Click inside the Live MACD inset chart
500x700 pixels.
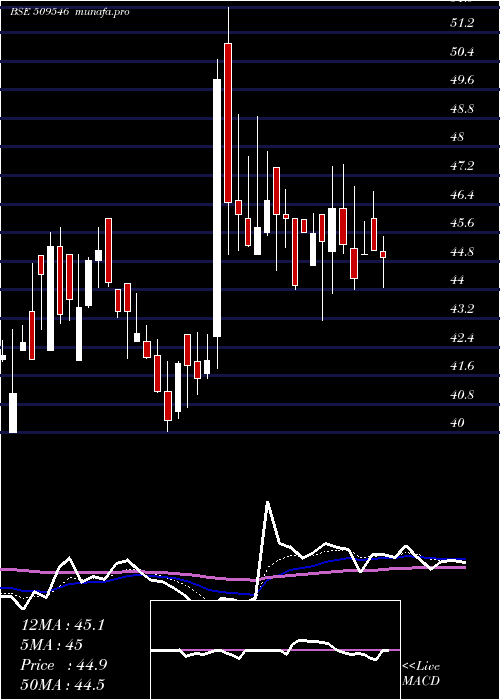pos(275,650)
